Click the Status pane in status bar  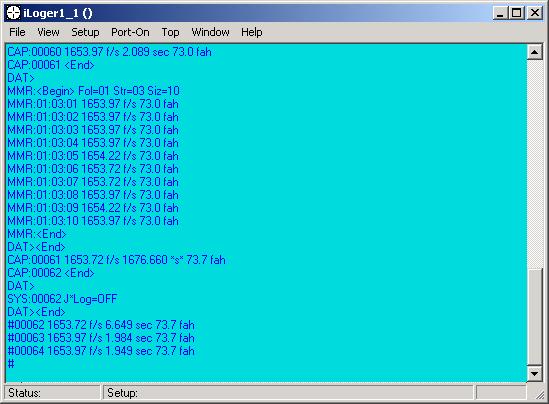pos(53,392)
